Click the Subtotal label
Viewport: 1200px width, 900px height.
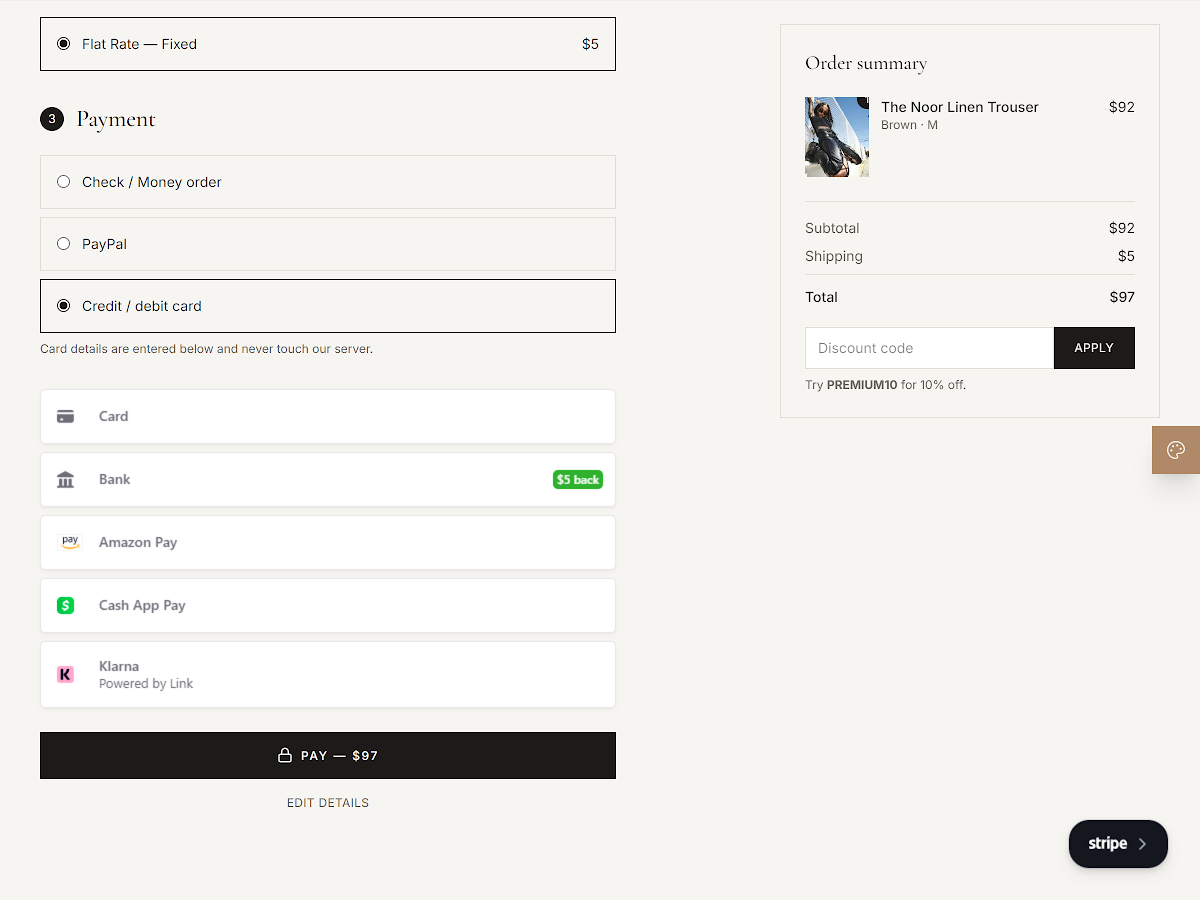click(x=832, y=228)
